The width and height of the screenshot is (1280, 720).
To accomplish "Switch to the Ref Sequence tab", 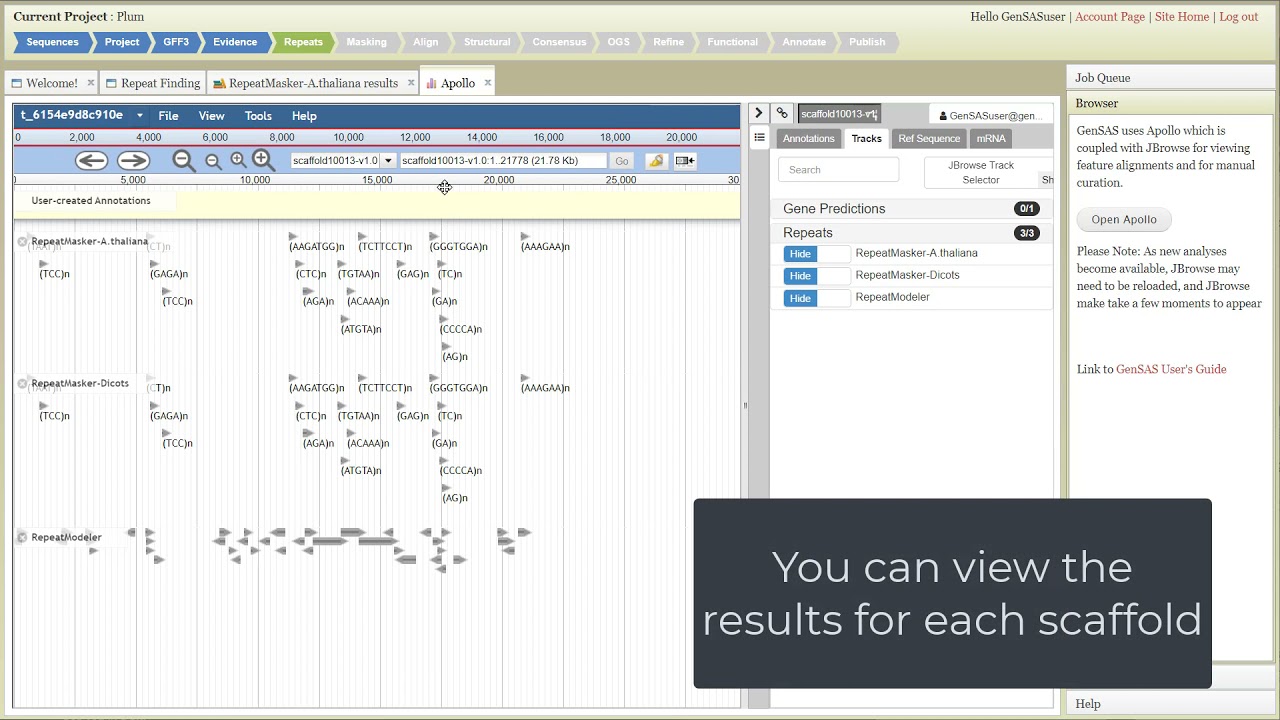I will [928, 139].
